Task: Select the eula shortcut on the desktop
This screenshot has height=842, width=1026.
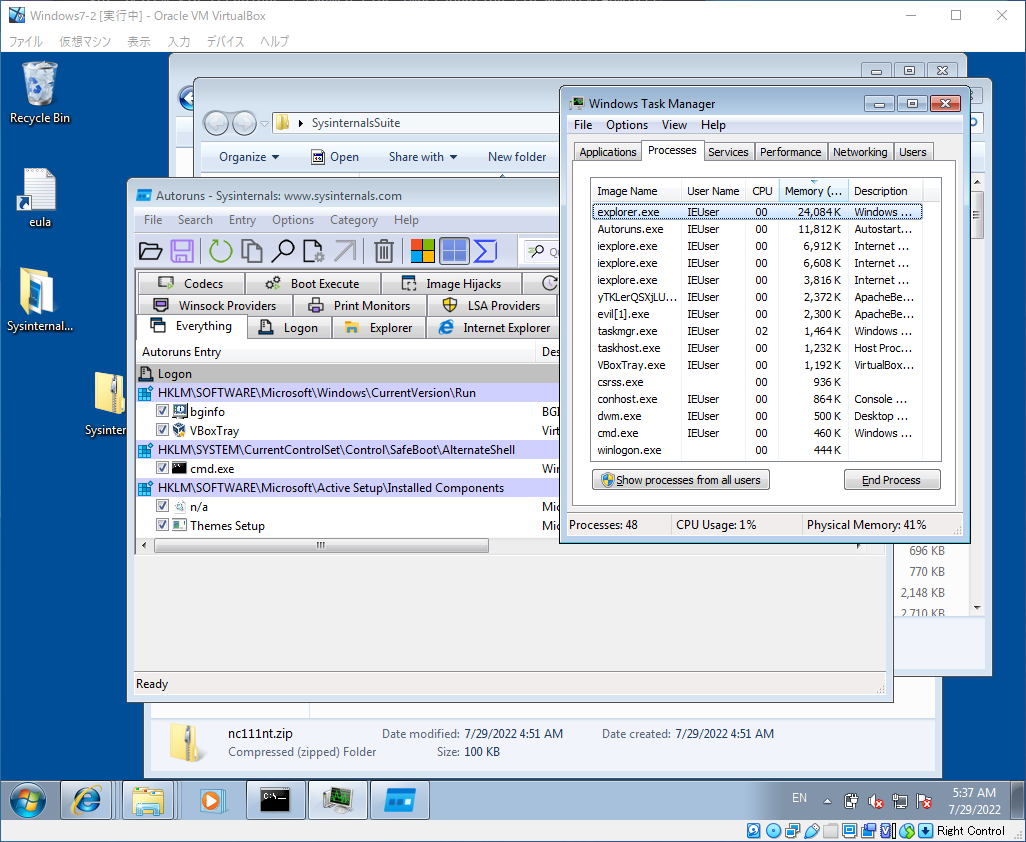Action: tap(39, 198)
